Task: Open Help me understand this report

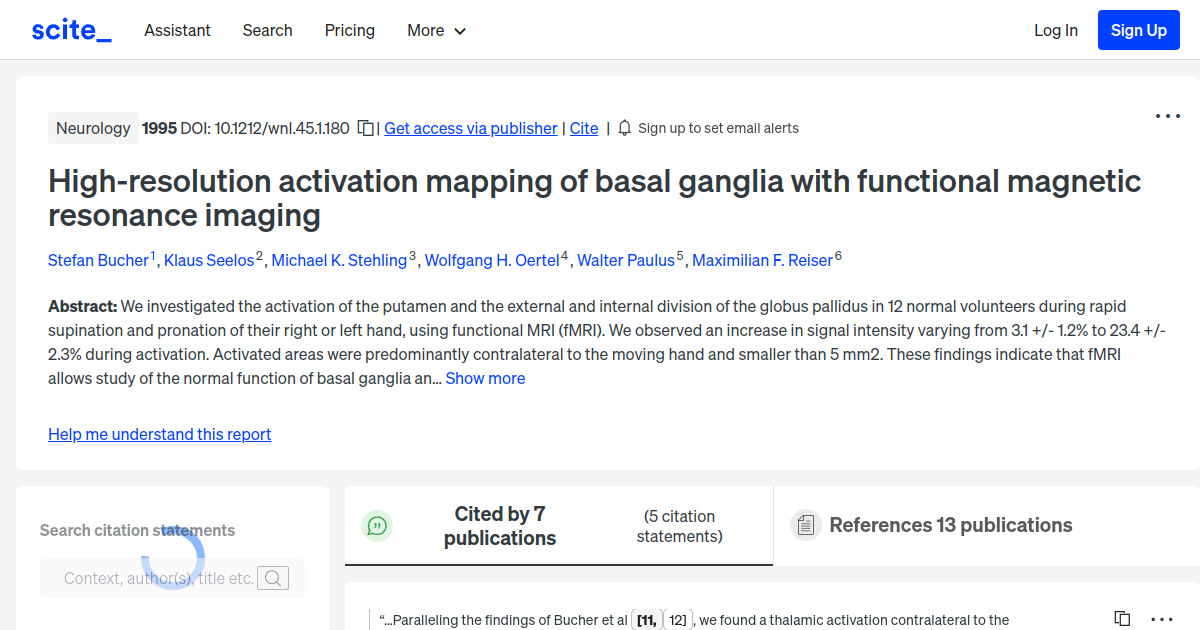Action: (x=159, y=434)
